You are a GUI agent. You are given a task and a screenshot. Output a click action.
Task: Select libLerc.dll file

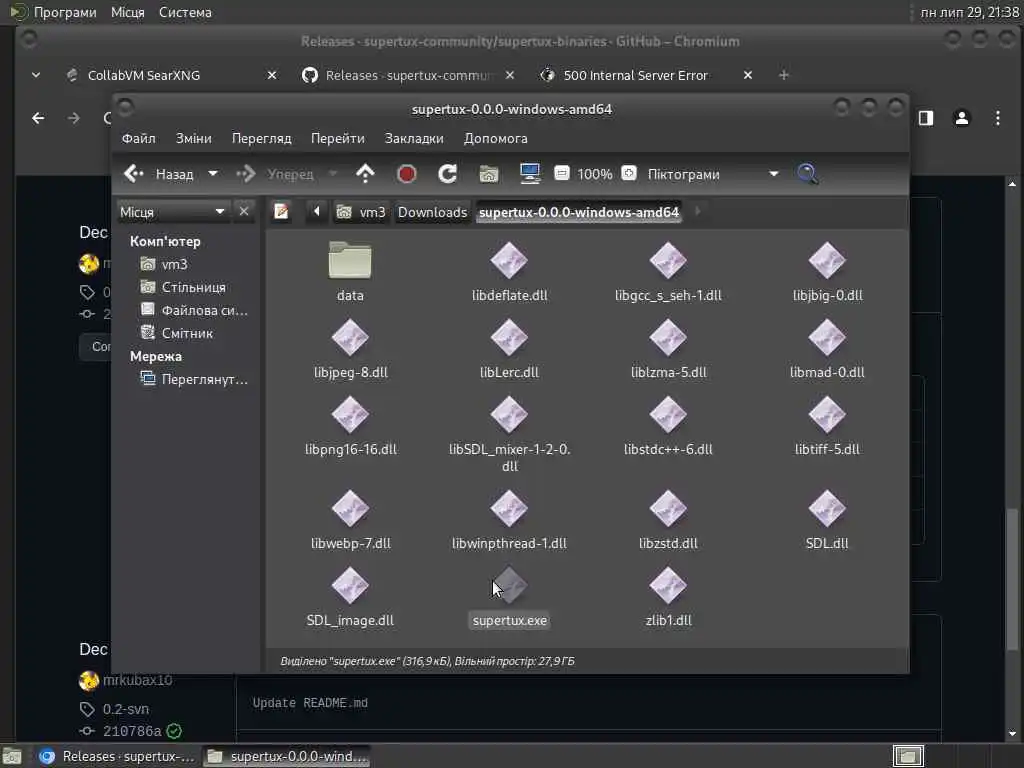click(509, 348)
